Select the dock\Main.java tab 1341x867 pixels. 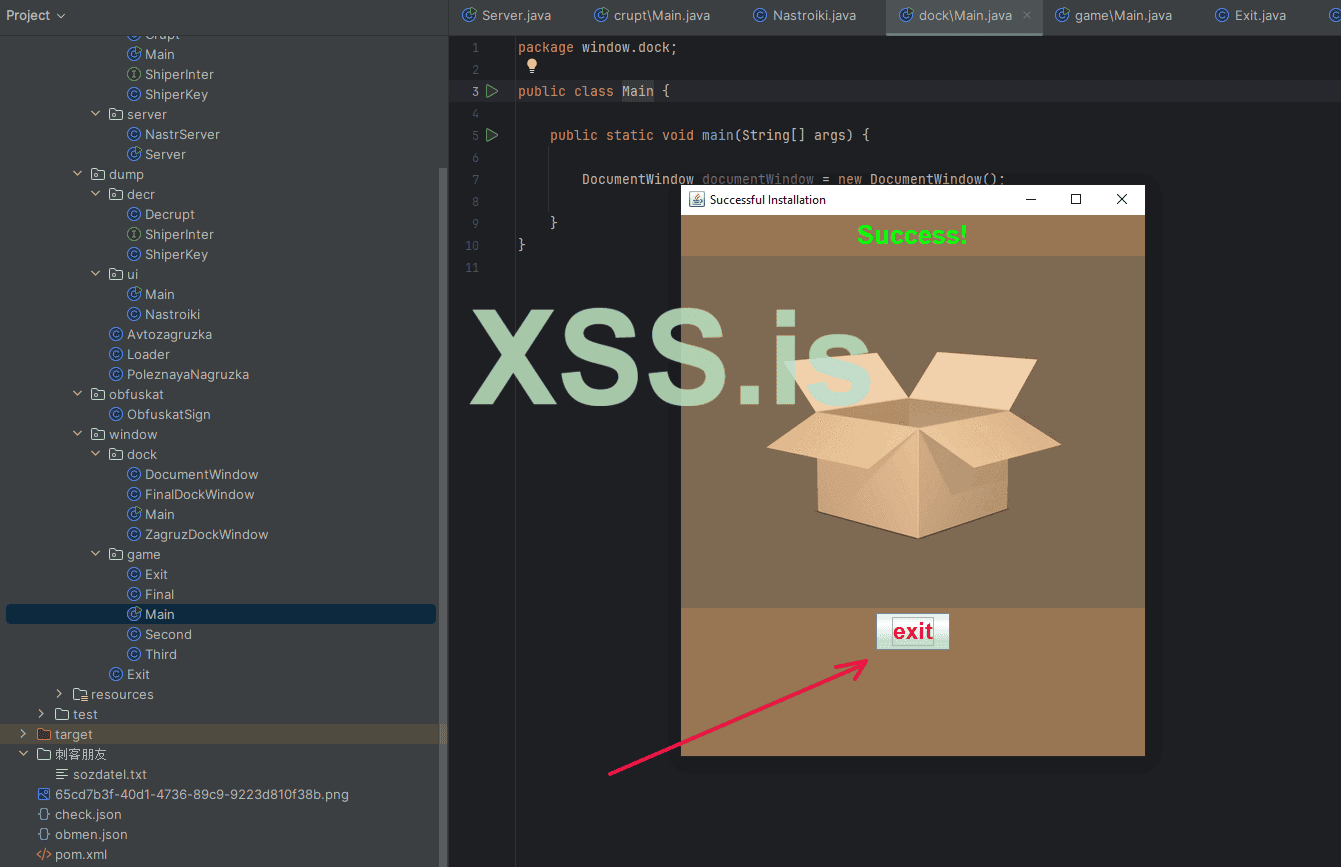click(x=965, y=15)
